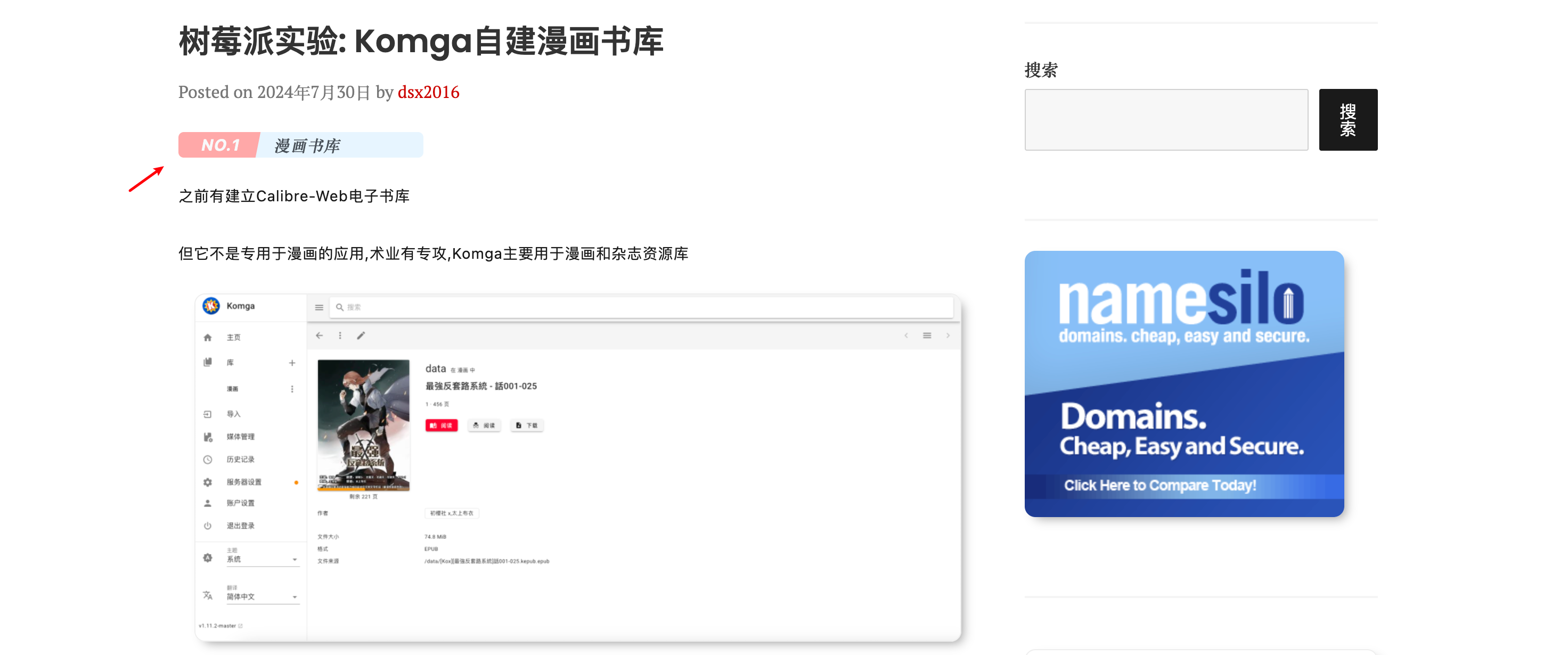Image resolution: width=1568 pixels, height=655 pixels.
Task: Click the pencil edit icon
Action: (x=361, y=335)
